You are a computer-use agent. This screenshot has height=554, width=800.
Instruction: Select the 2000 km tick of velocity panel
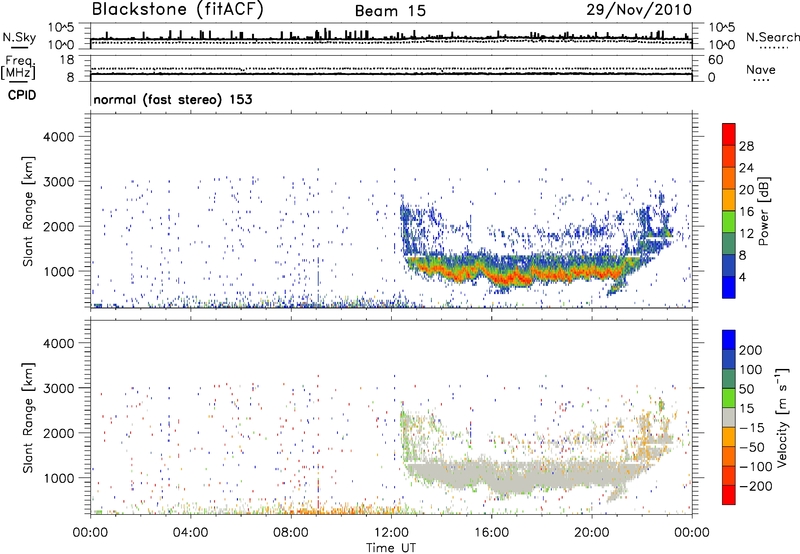59,433
